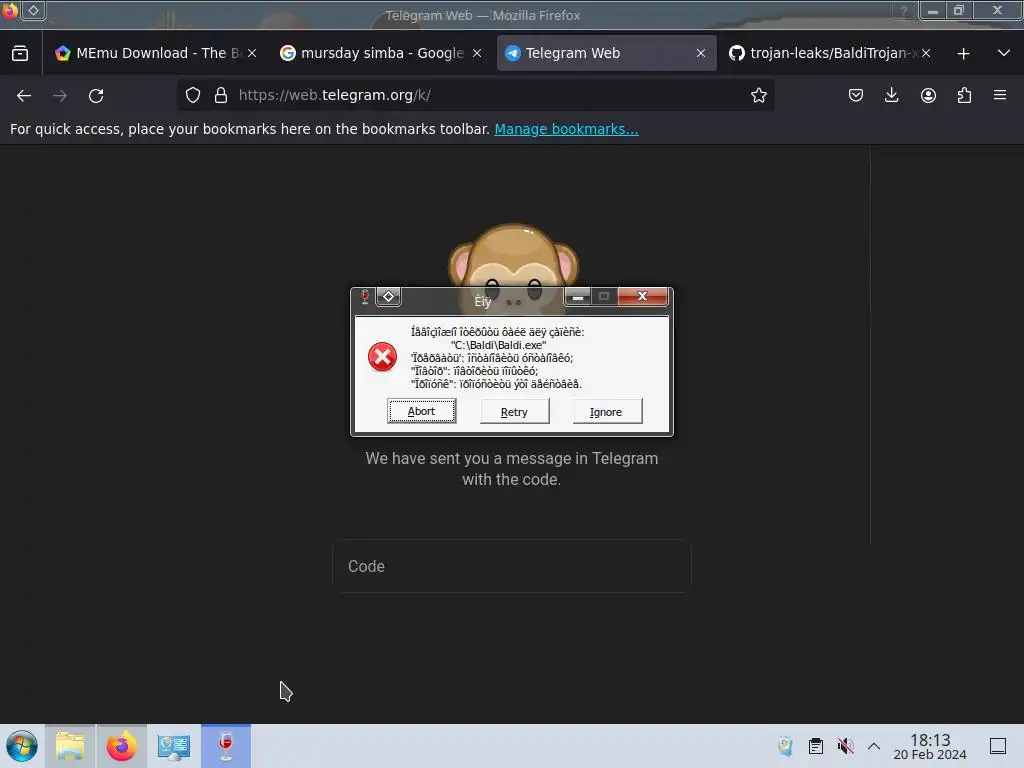Viewport: 1024px width, 768px height.
Task: Open the tracking protection shield icon
Action: pos(193,95)
